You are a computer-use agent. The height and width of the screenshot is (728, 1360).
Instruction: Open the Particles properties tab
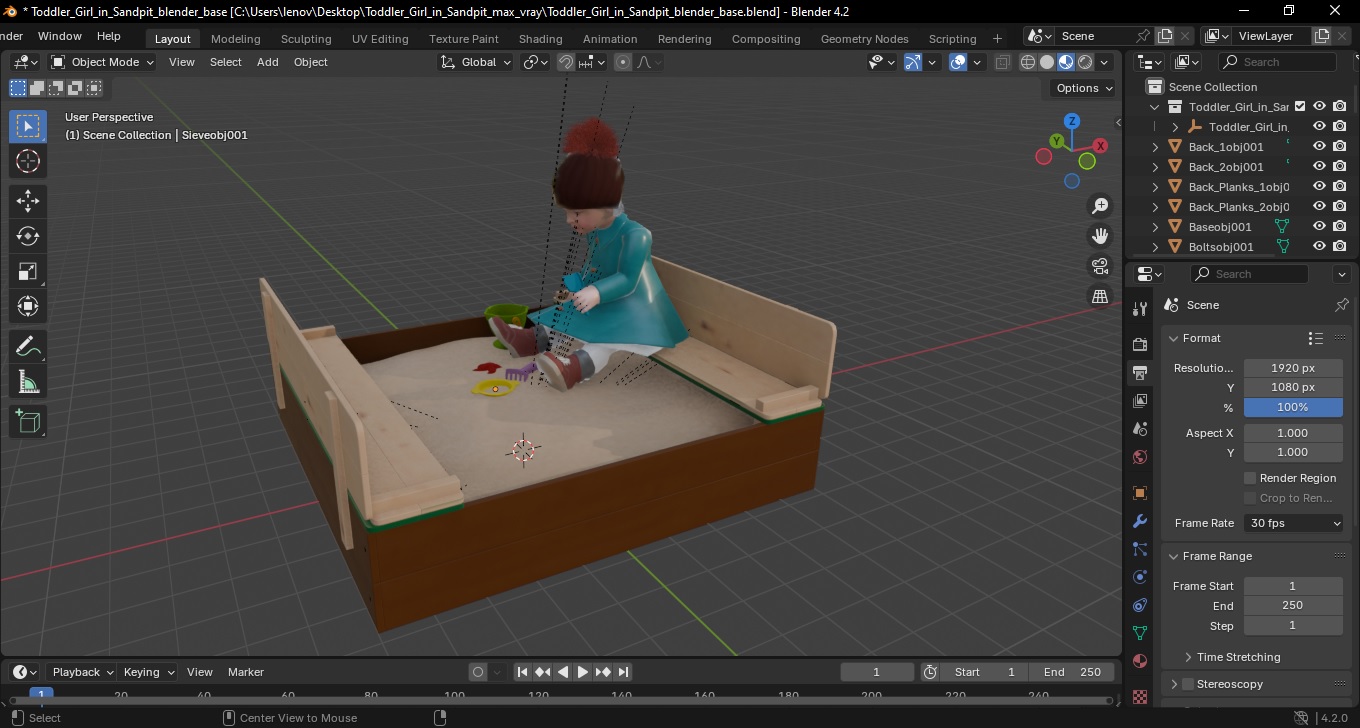pos(1140,549)
